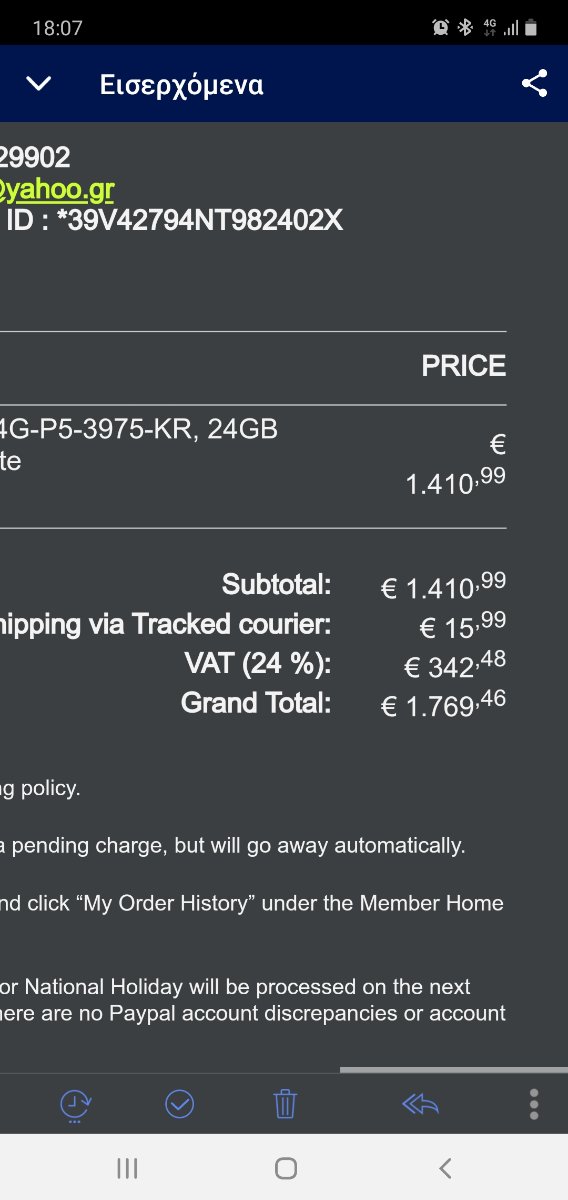Mark email done with checkmark icon
The image size is (568, 1200).
tap(179, 1104)
